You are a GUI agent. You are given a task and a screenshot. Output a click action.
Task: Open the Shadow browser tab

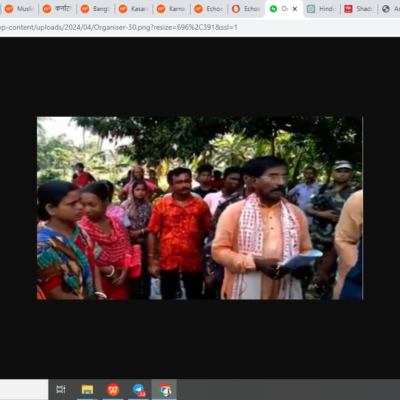pyautogui.click(x=359, y=9)
